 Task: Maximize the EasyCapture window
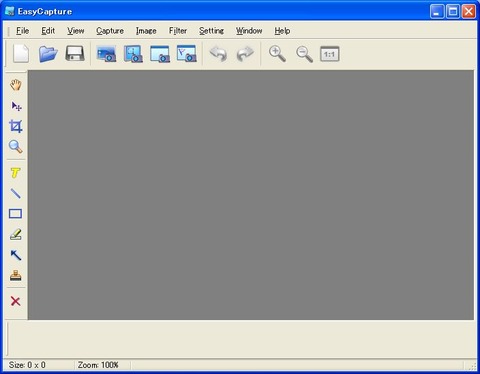point(453,12)
